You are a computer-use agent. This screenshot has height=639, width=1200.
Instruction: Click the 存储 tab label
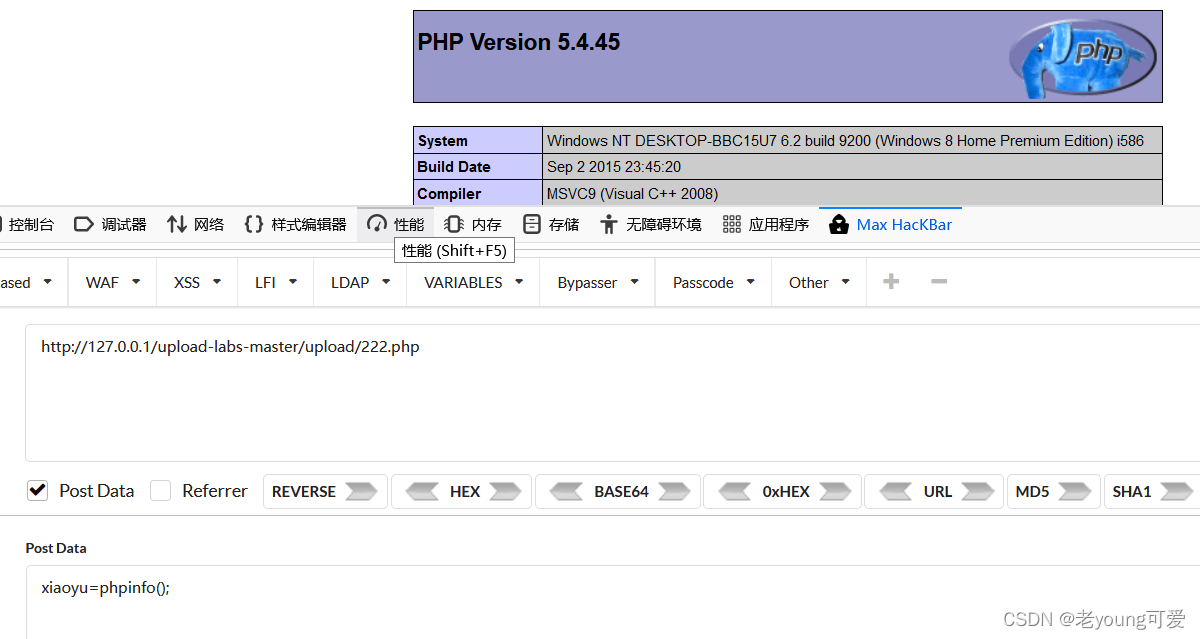tap(564, 224)
